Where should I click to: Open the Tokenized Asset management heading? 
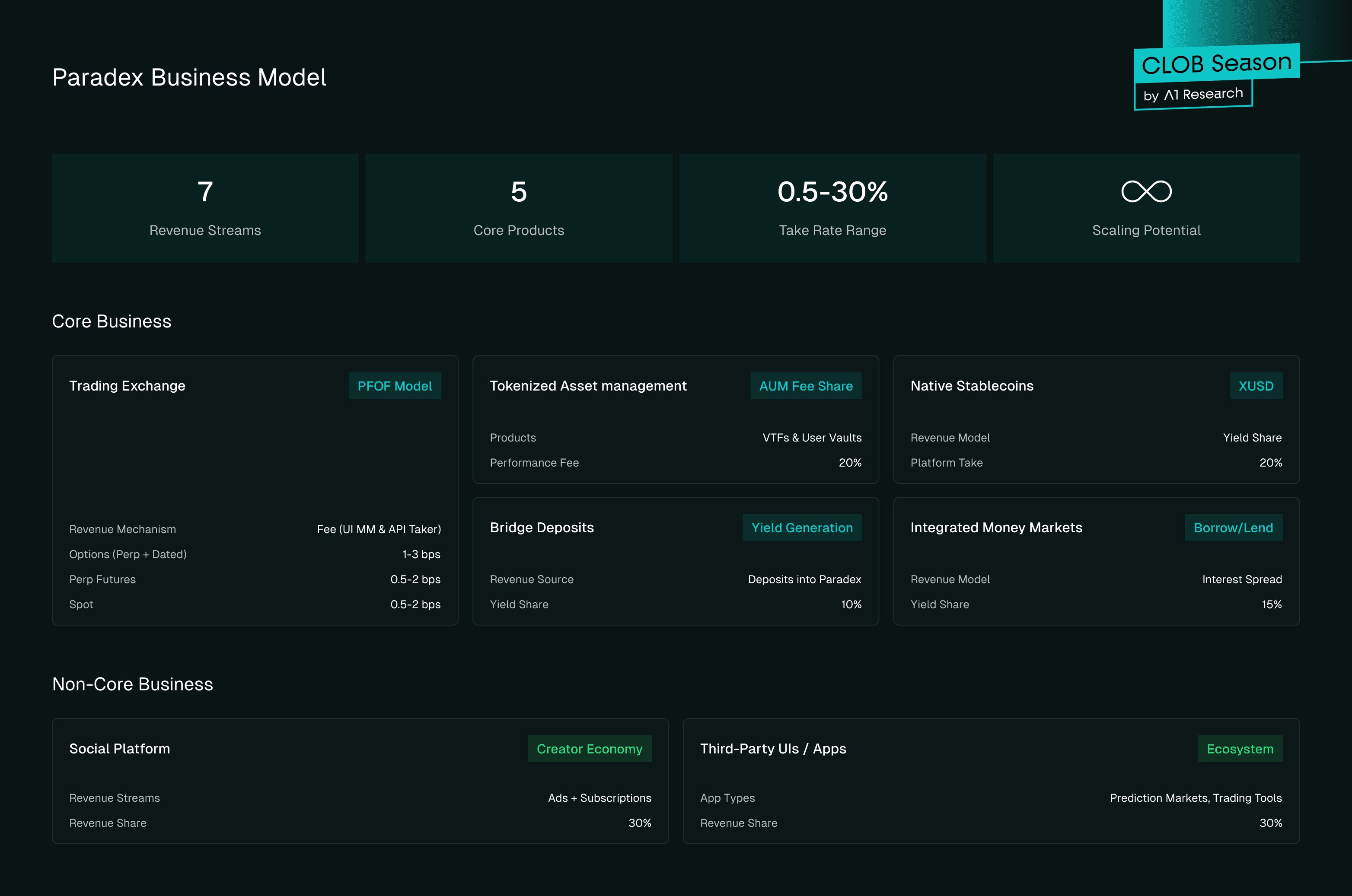tap(588, 386)
